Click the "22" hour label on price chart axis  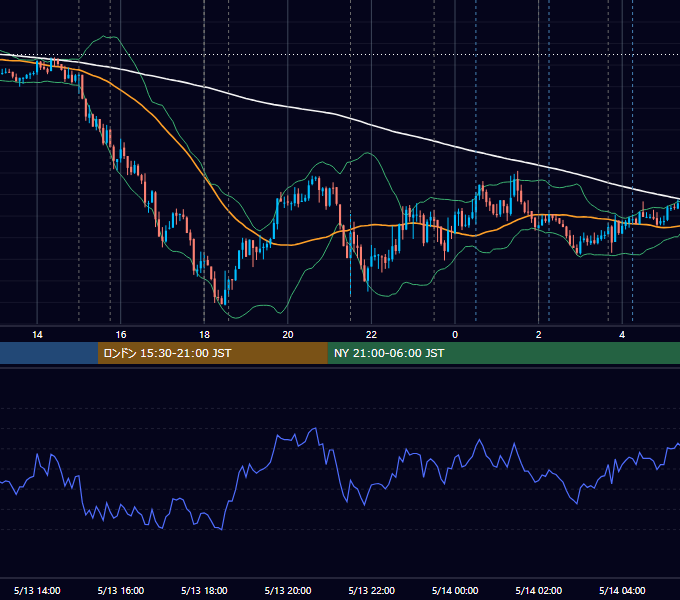click(x=371, y=335)
